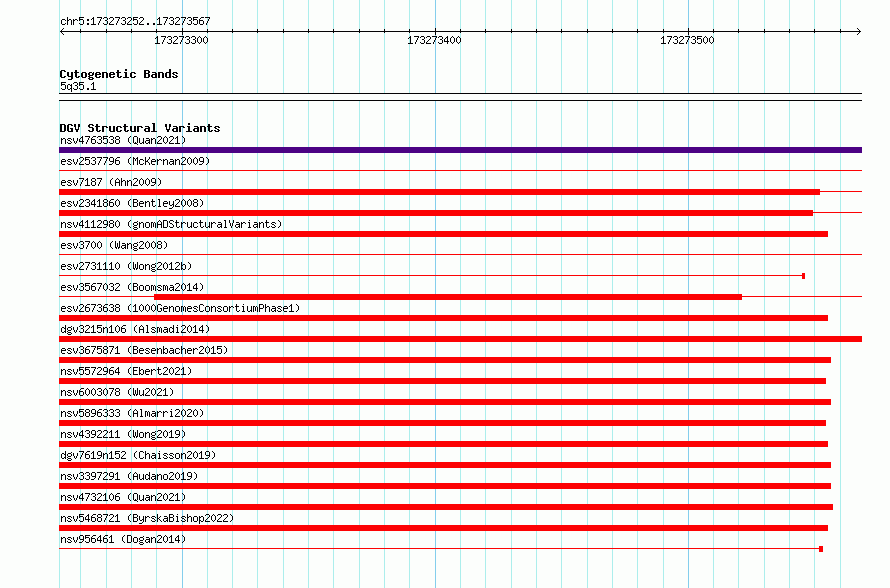Open esv3567032 (Boomsma2014) variant label
The width and height of the screenshot is (890, 588).
pos(132,287)
